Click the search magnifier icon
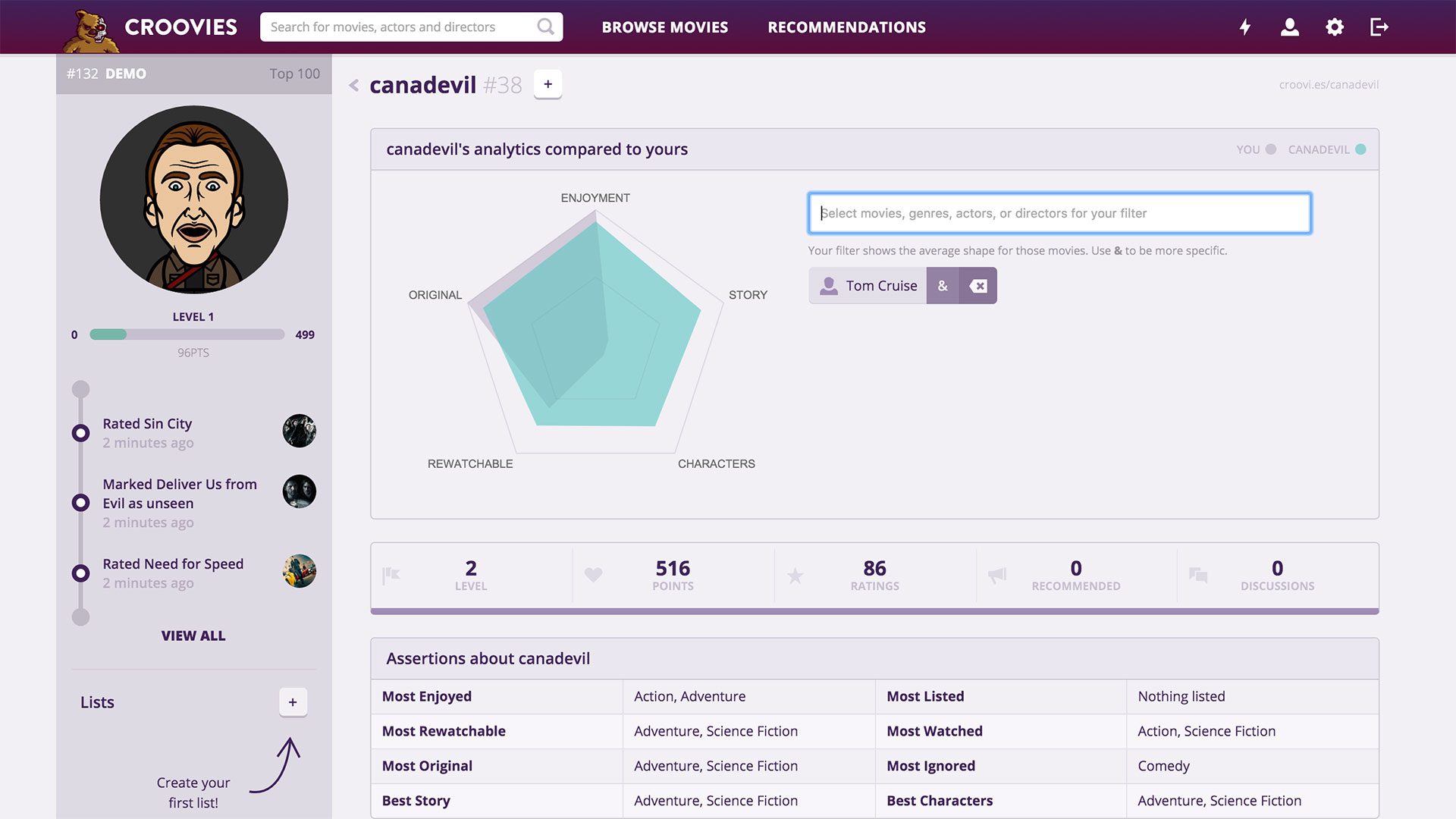The image size is (1456, 819). pos(545,27)
